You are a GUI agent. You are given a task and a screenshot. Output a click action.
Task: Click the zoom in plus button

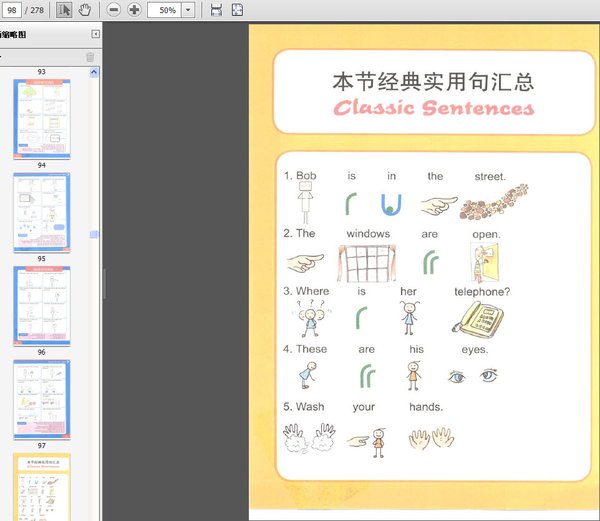[x=134, y=10]
